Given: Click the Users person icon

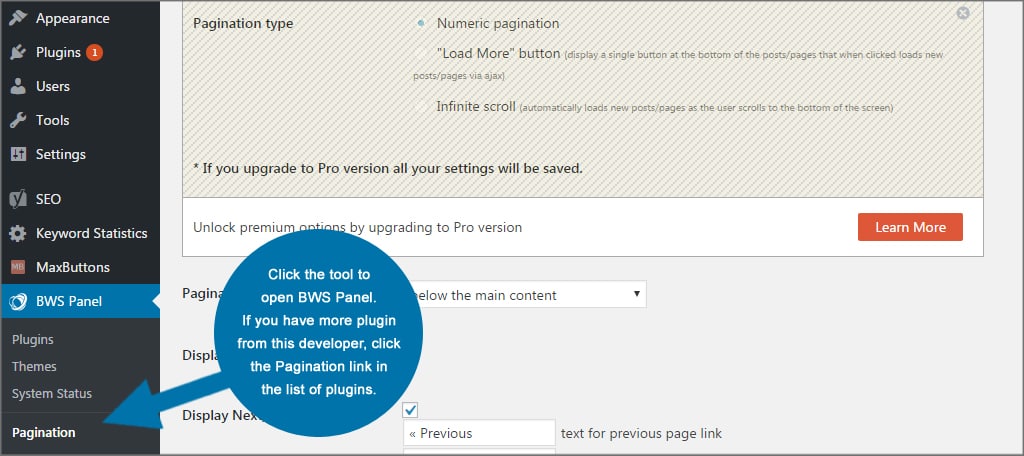Looking at the screenshot, I should (x=18, y=86).
